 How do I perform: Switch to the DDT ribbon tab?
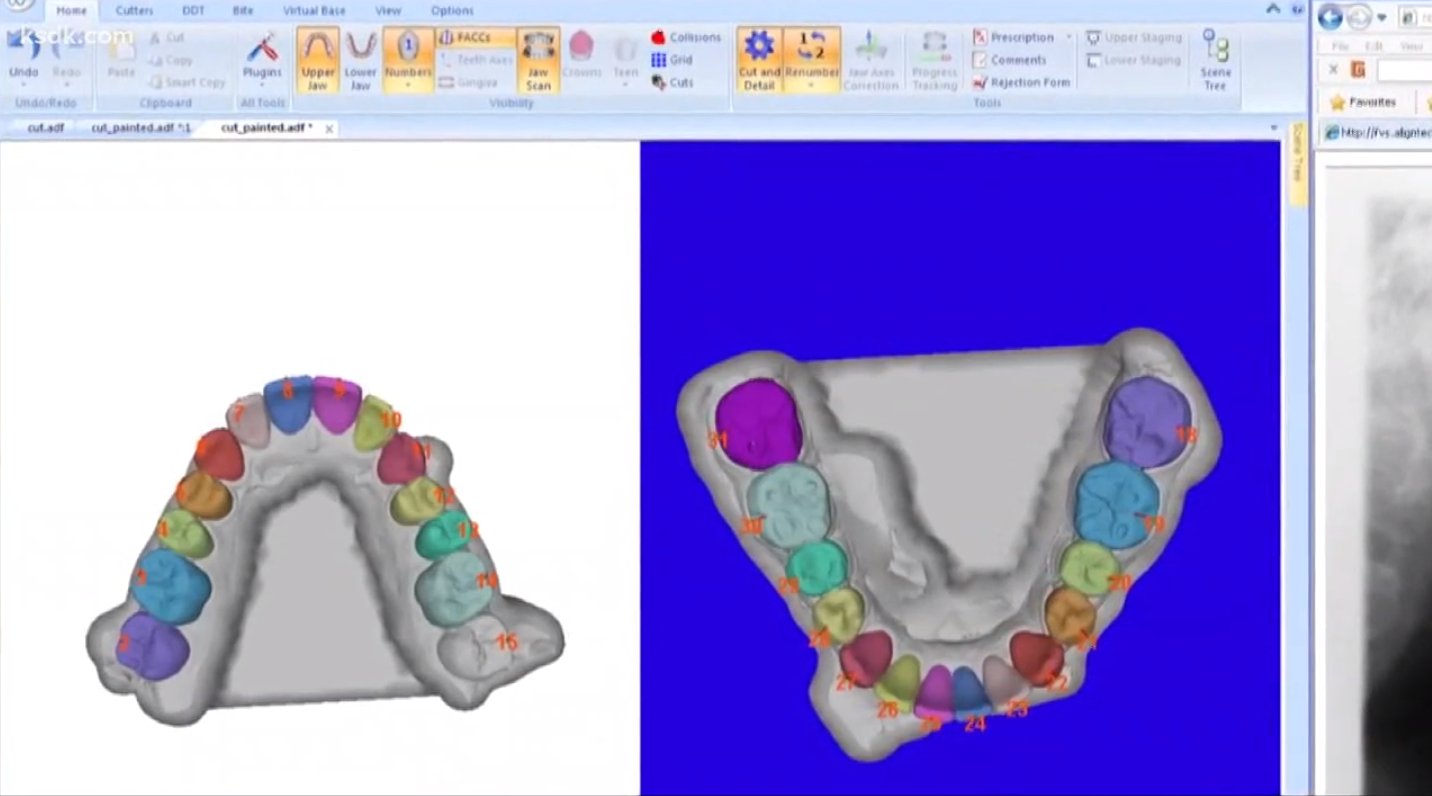coord(193,10)
